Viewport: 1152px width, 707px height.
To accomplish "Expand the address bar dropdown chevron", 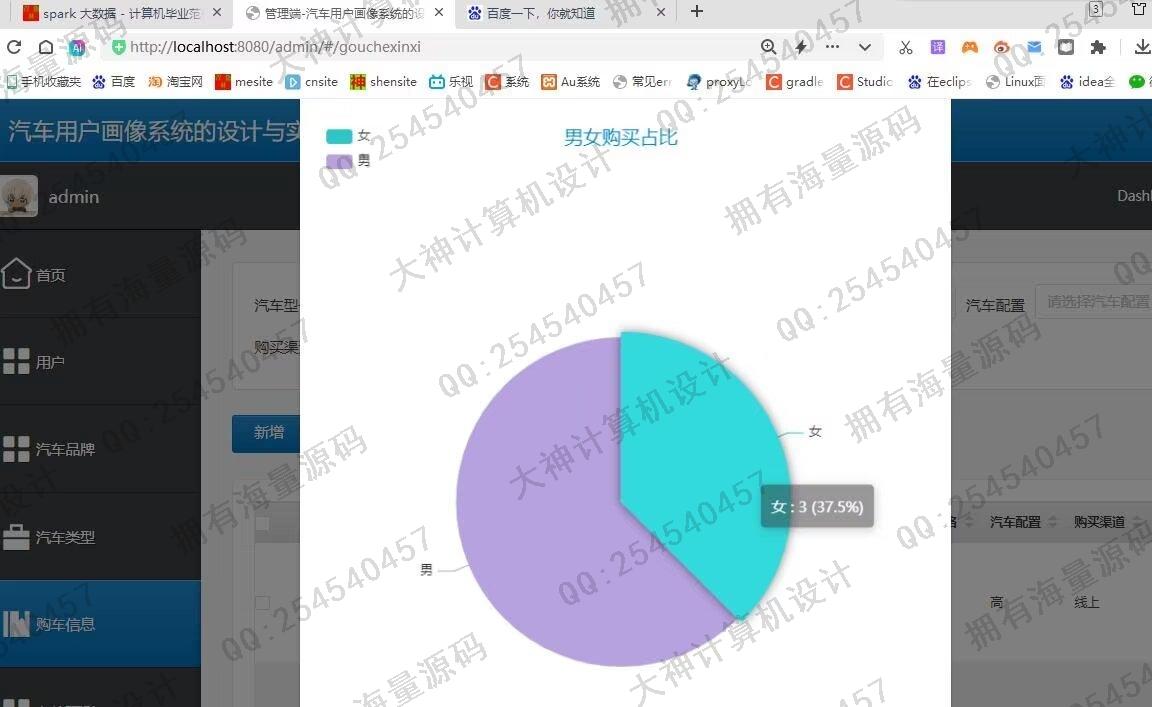I will pyautogui.click(x=865, y=47).
